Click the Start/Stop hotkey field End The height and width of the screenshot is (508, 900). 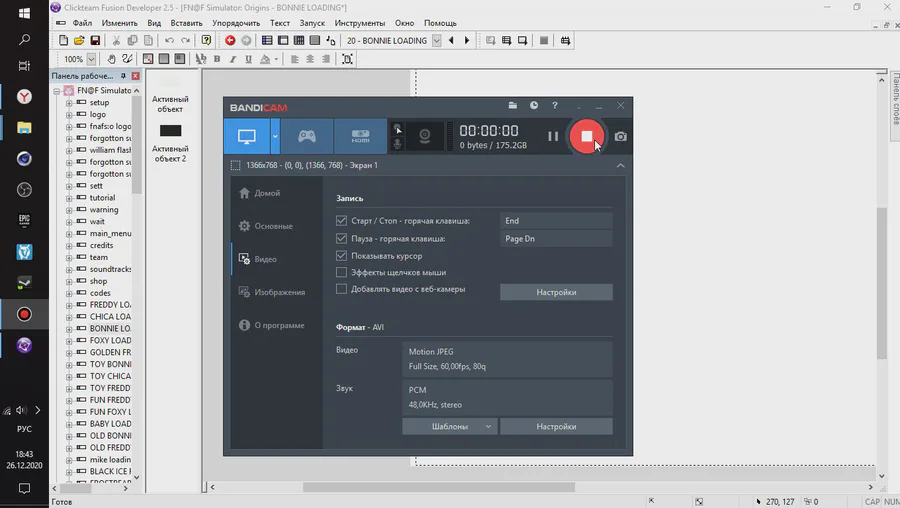pyautogui.click(x=556, y=221)
